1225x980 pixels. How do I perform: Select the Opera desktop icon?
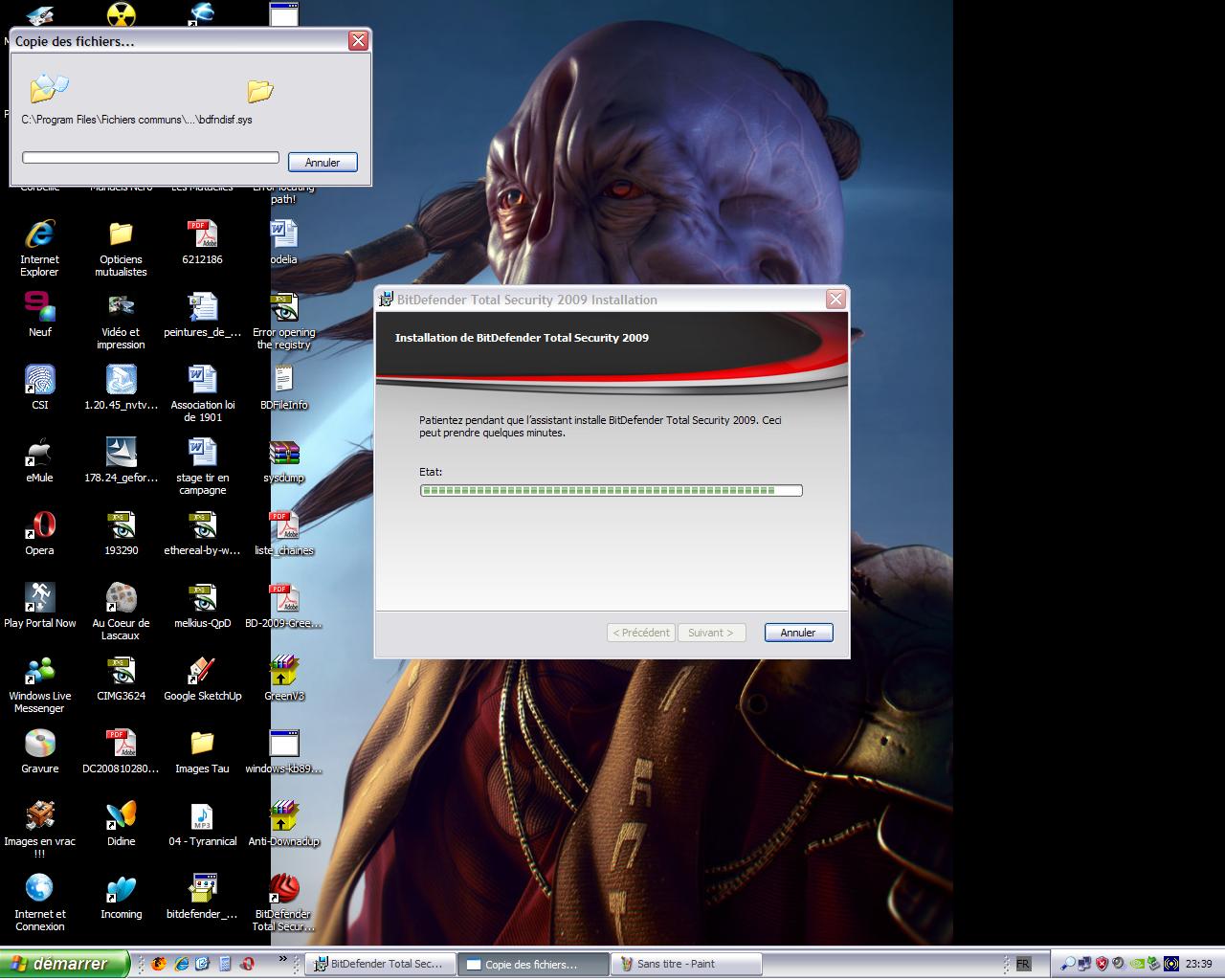click(39, 532)
